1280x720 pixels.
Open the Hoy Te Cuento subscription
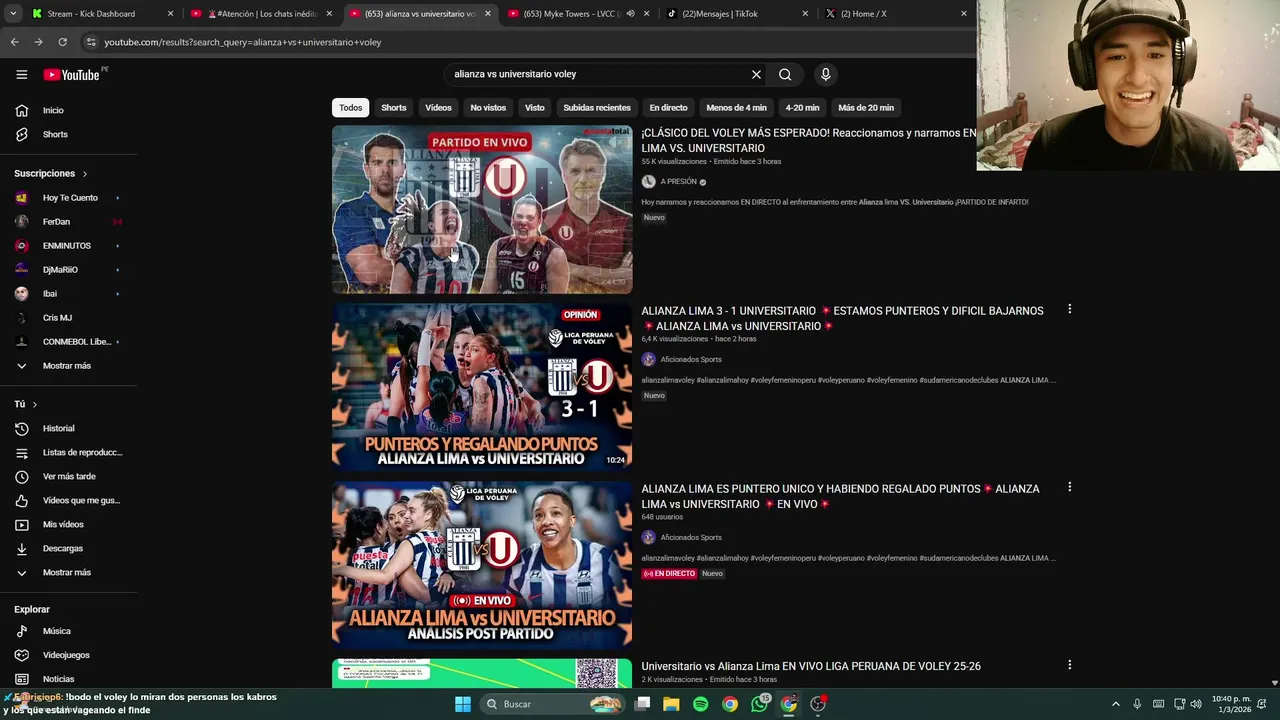68,198
